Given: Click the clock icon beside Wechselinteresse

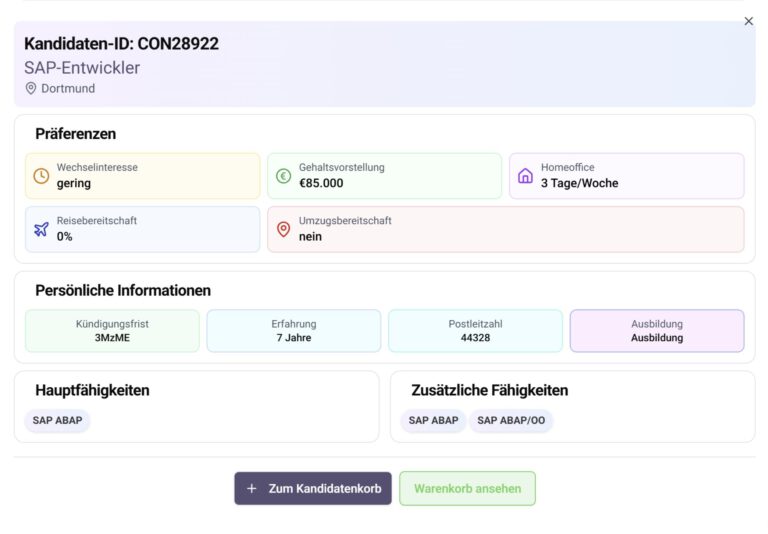Looking at the screenshot, I should 41,176.
